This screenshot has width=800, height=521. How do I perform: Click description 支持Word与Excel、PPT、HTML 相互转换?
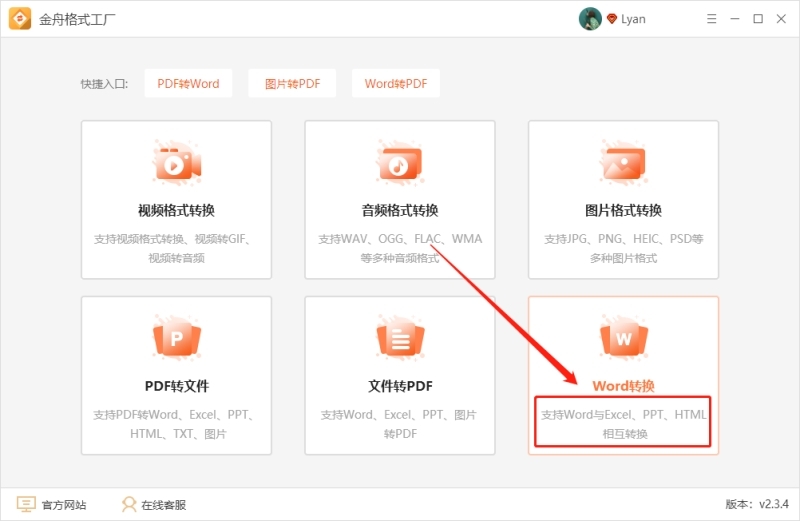pos(624,424)
